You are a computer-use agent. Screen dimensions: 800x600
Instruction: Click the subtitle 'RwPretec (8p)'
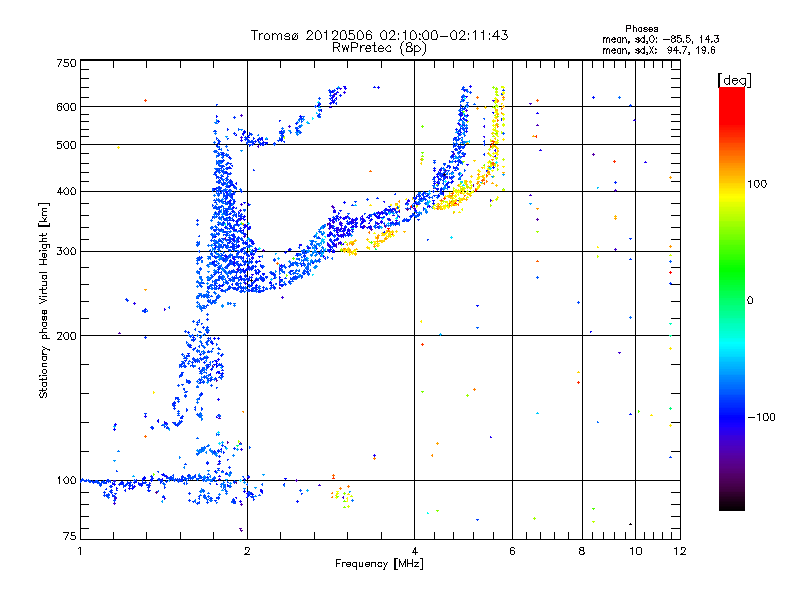[x=379, y=48]
